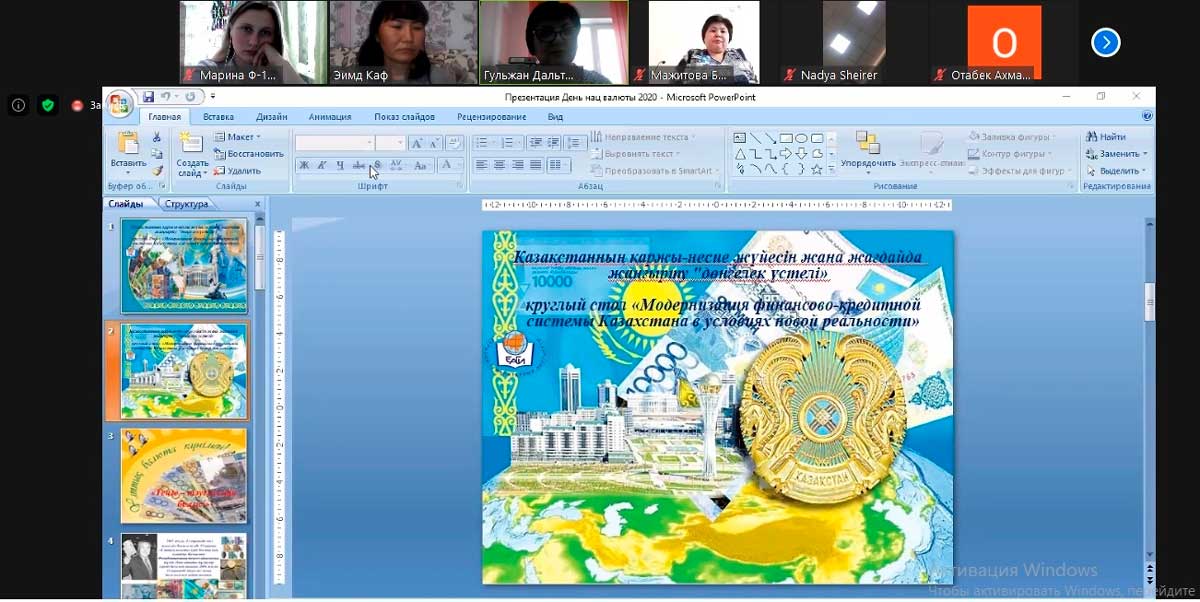
Task: Click the Найти (Find) binoculars button
Action: pyautogui.click(x=1106, y=137)
